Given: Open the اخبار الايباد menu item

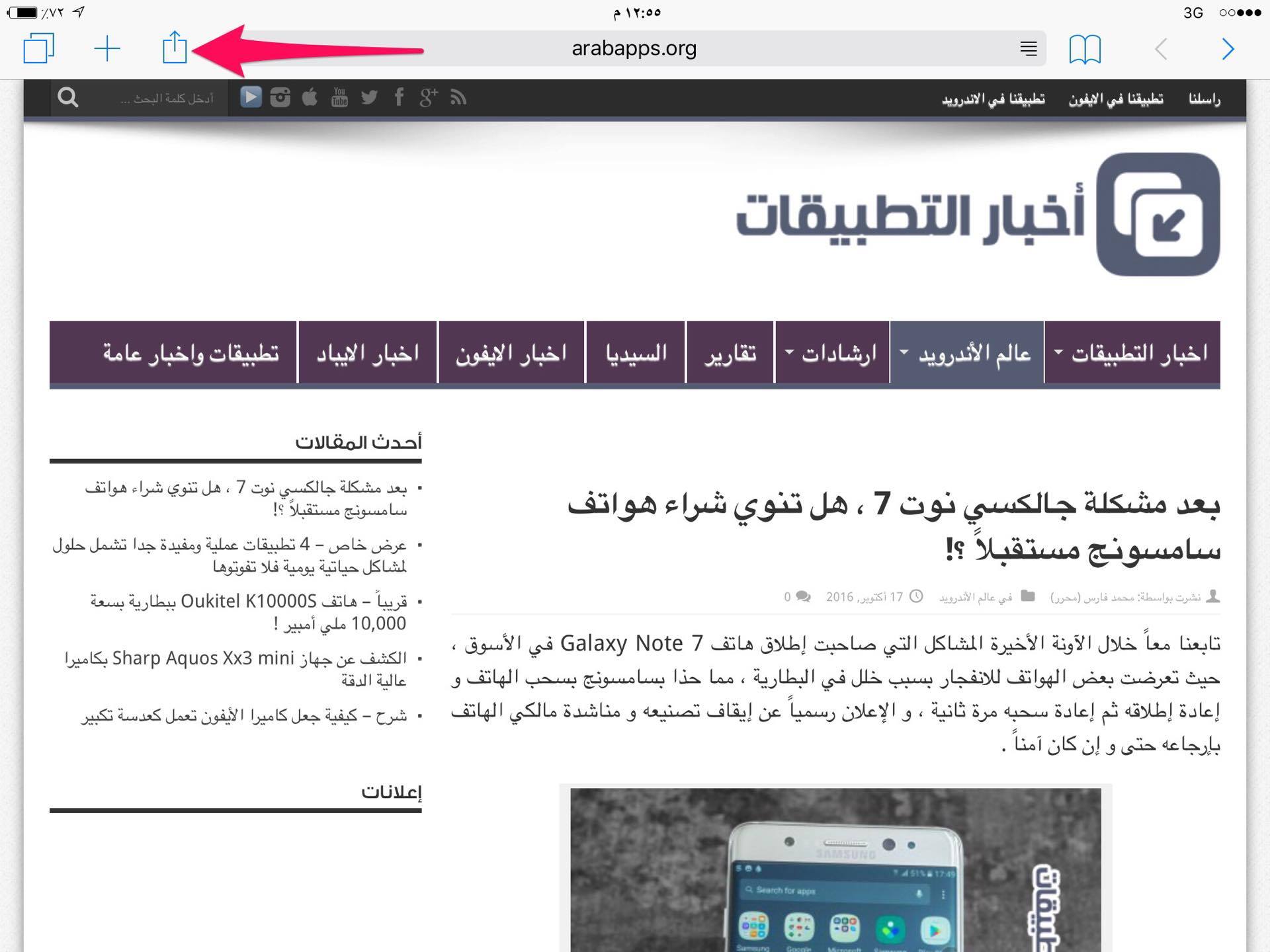Looking at the screenshot, I should (x=368, y=352).
